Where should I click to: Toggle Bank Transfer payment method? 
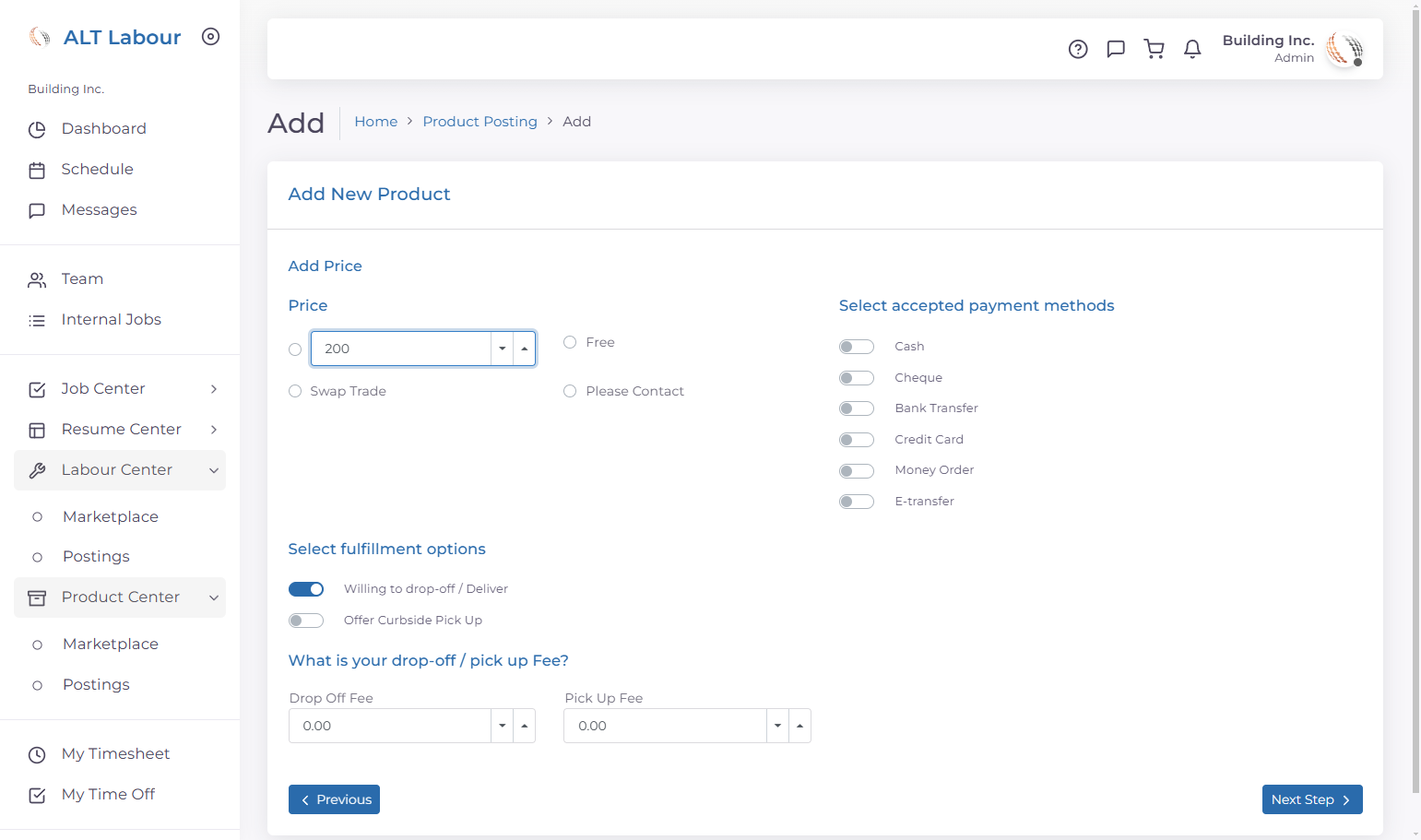[x=857, y=408]
